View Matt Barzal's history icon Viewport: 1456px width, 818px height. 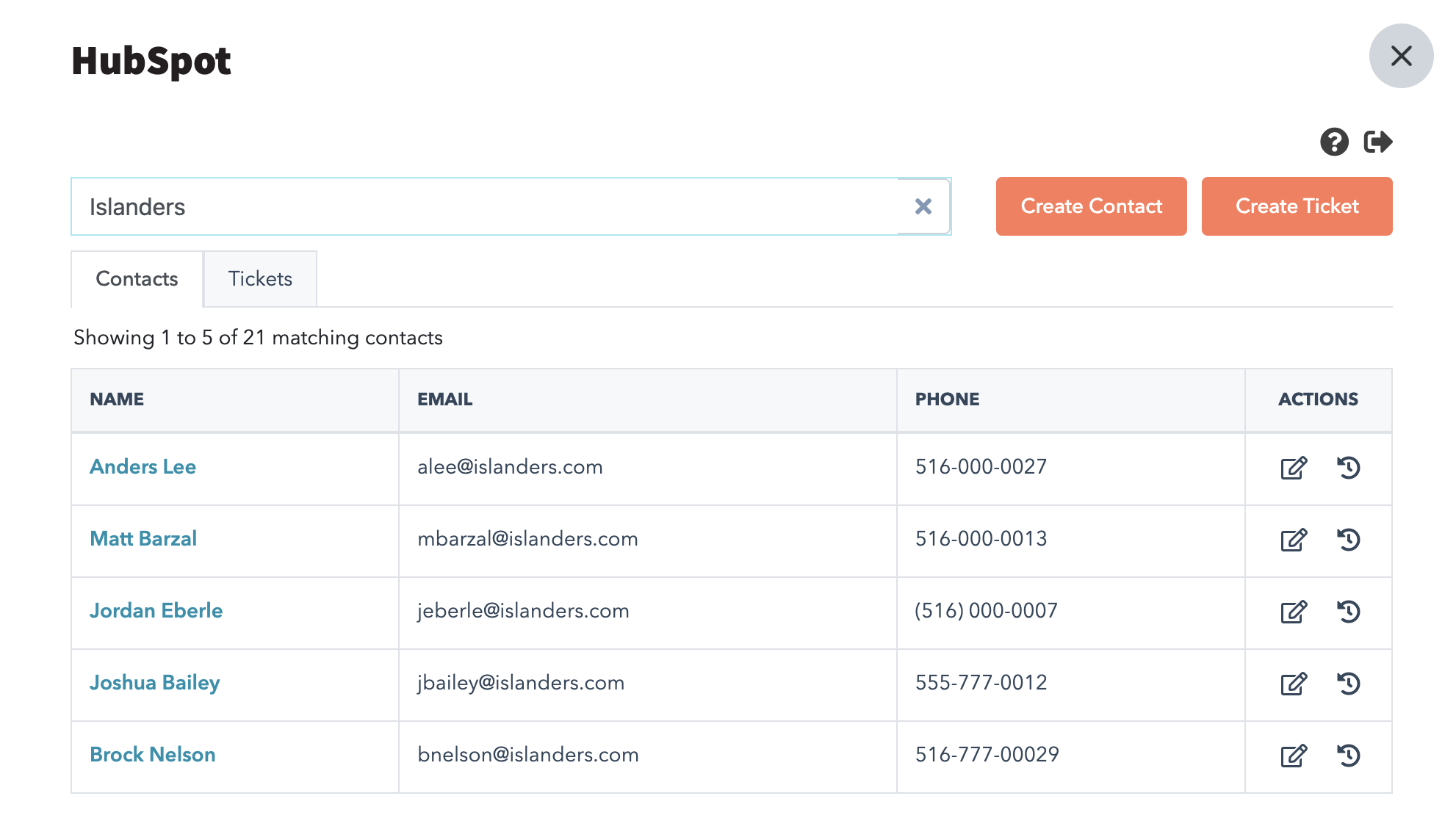(1348, 540)
